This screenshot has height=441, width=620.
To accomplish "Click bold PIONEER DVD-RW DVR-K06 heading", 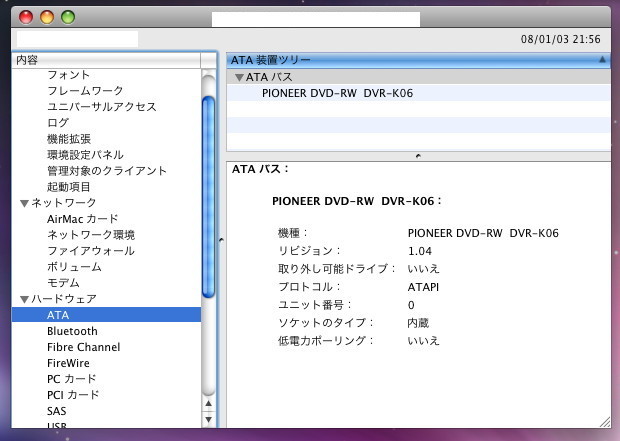I will pyautogui.click(x=356, y=201).
